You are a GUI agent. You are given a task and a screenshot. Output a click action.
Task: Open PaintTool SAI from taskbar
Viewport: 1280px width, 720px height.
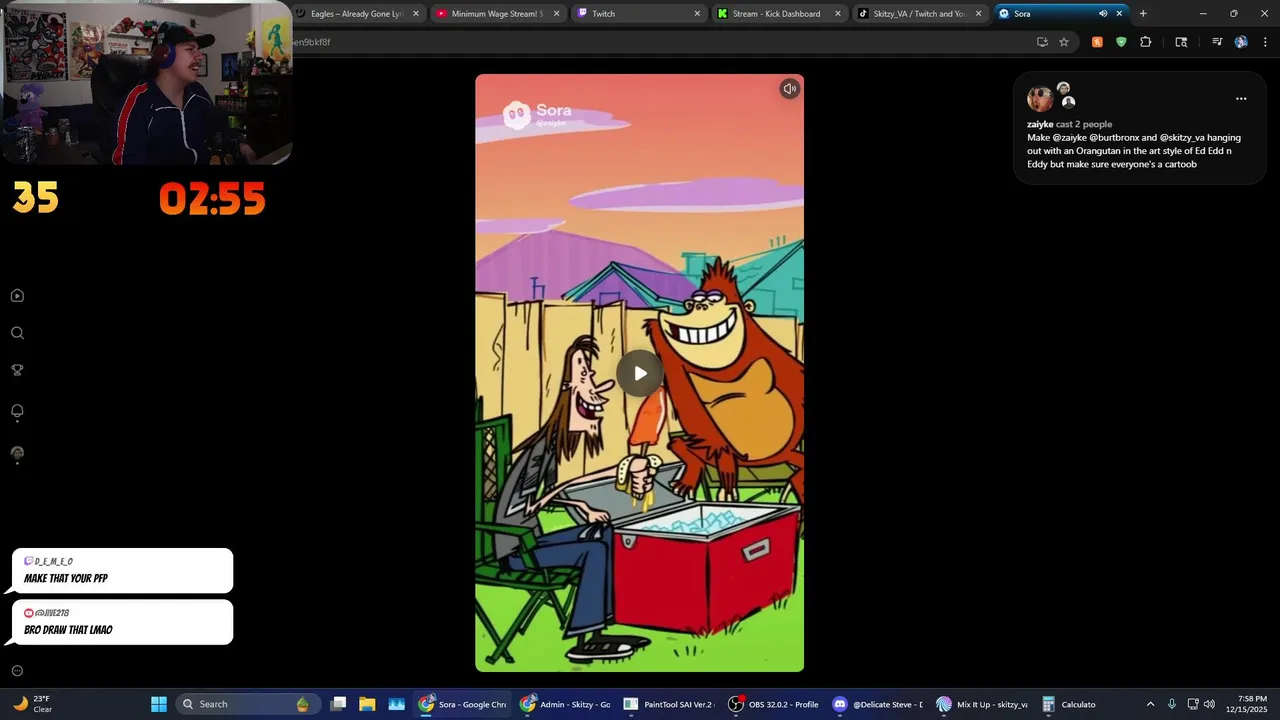pyautogui.click(x=668, y=704)
